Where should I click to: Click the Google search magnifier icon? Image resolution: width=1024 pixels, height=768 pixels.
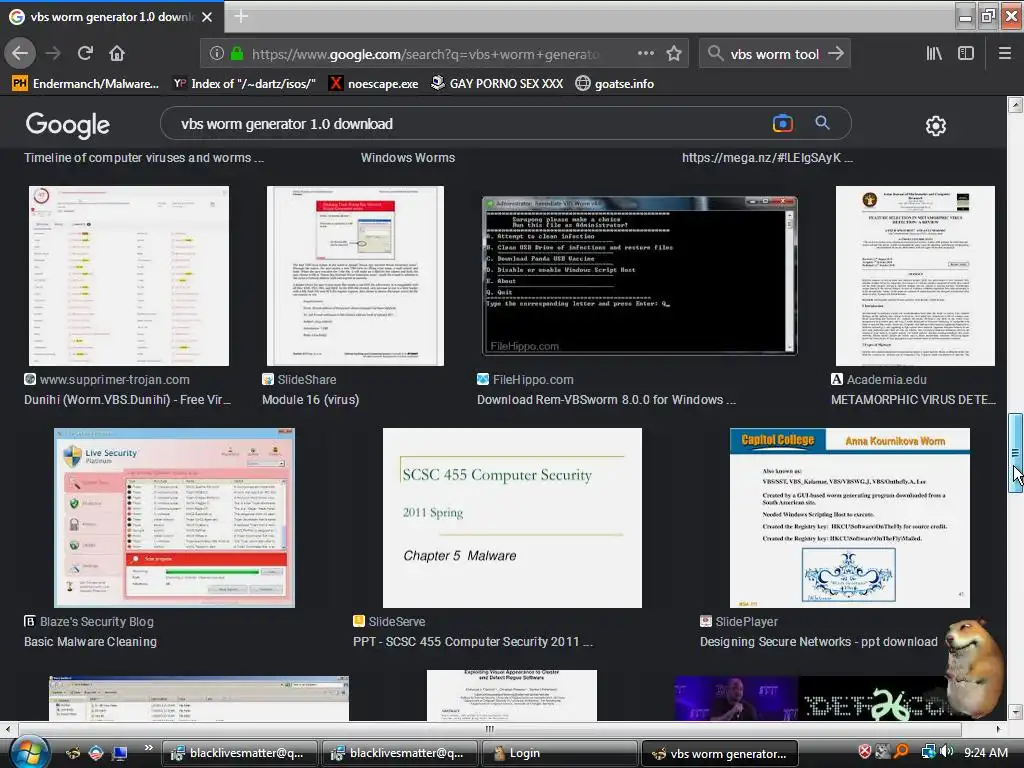(822, 123)
